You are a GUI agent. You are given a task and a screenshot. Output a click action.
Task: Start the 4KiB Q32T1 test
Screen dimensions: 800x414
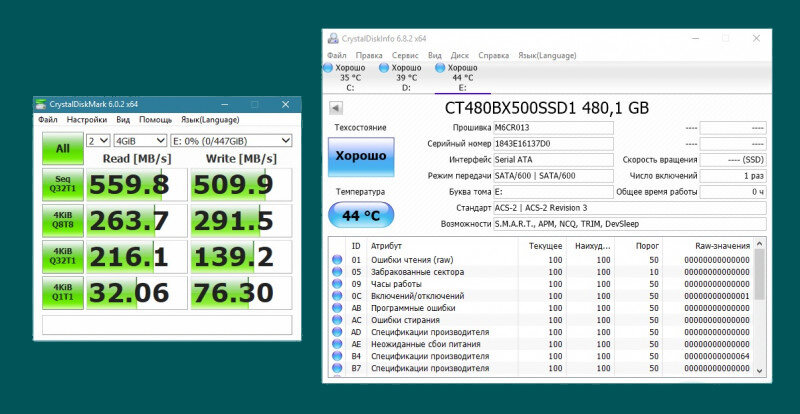click(63, 256)
